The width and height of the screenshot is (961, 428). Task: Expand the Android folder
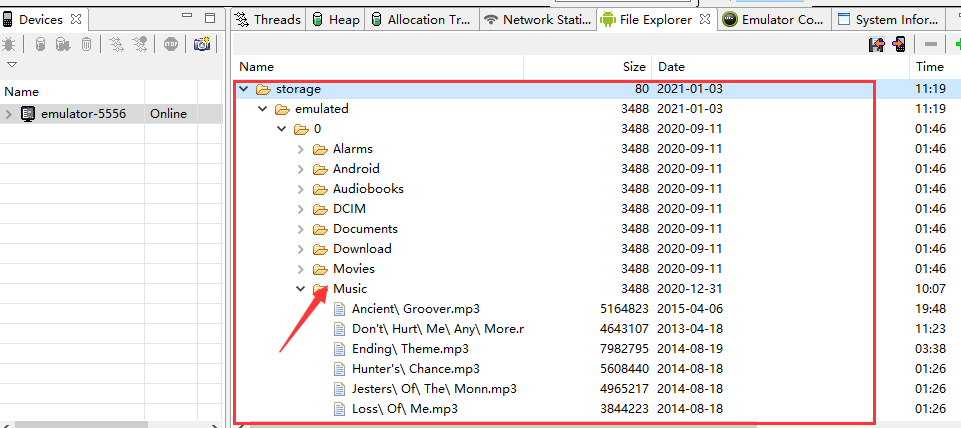click(x=300, y=169)
